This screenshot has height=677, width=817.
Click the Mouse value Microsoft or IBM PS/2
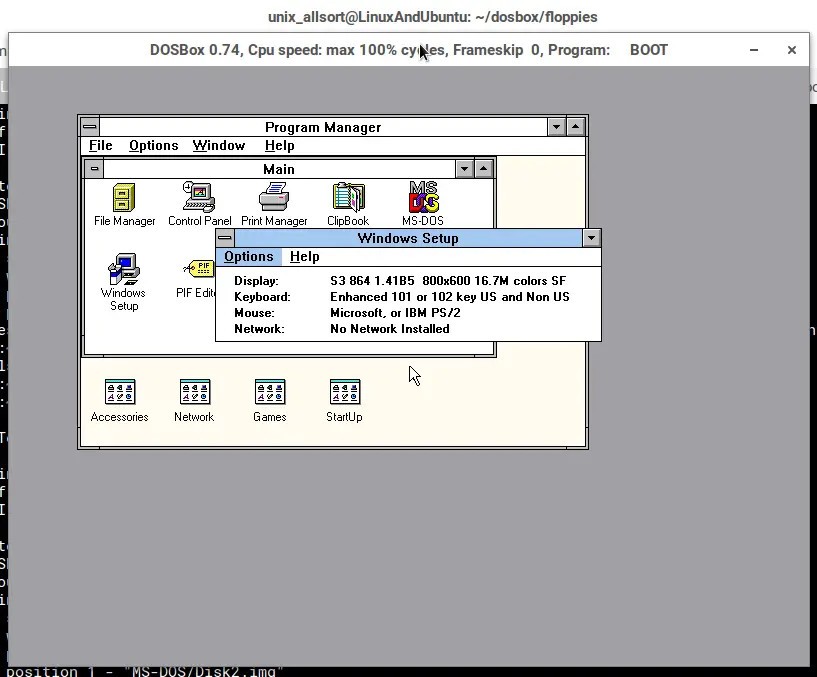pyautogui.click(x=395, y=313)
